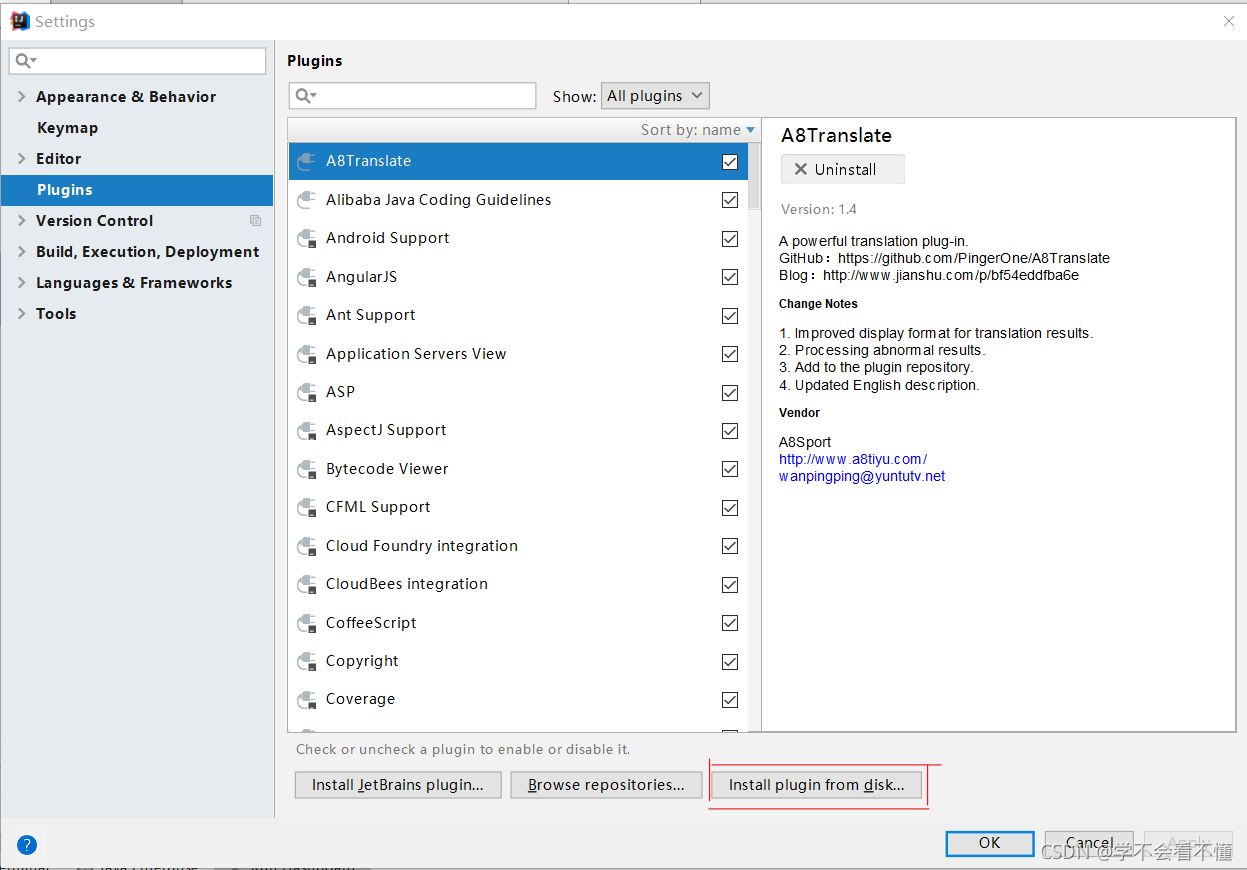Expand Build, Execution, Deployment node

click(x=22, y=252)
